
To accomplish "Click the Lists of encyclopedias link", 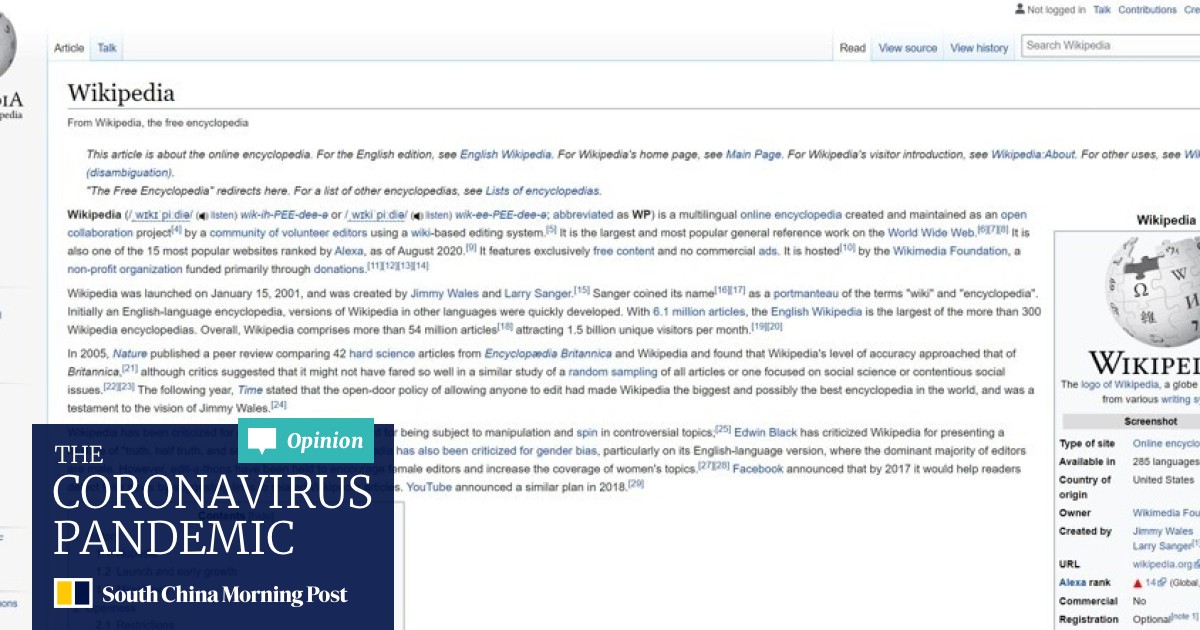I will [x=542, y=191].
